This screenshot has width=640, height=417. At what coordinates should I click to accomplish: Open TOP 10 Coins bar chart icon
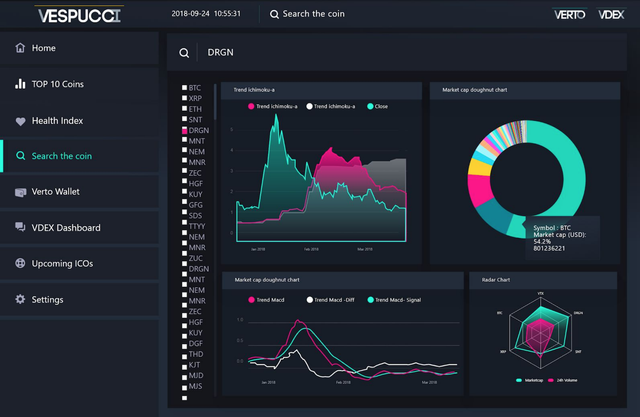20,84
